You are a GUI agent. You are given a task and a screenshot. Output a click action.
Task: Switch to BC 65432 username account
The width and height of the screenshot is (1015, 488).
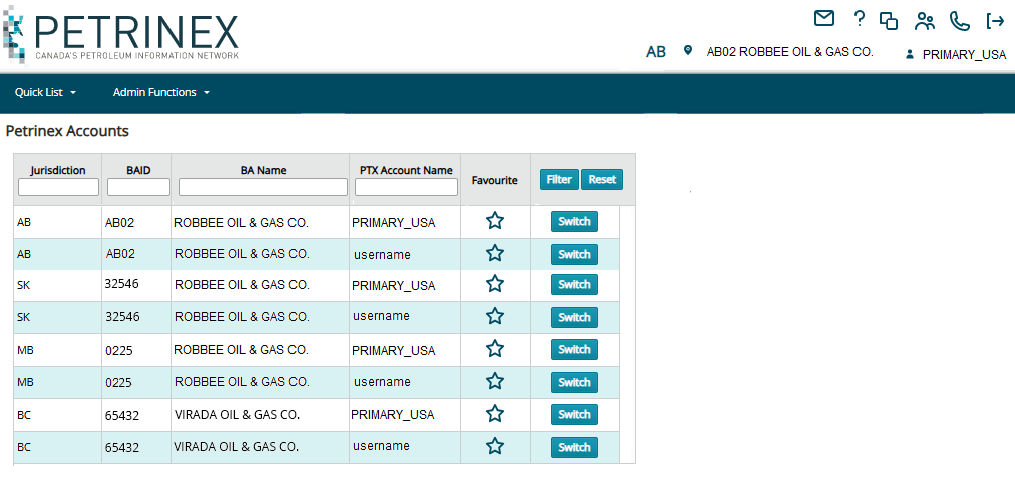[x=574, y=447]
